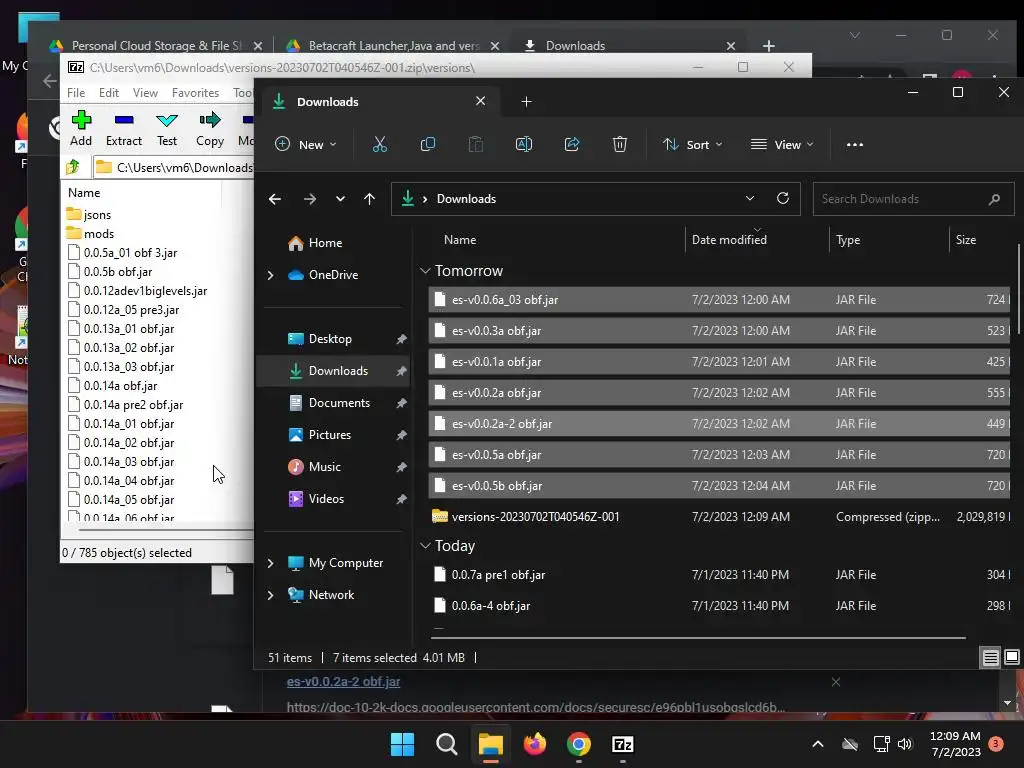This screenshot has width=1024, height=768.
Task: Click 7-Zip Extract button
Action: click(123, 129)
